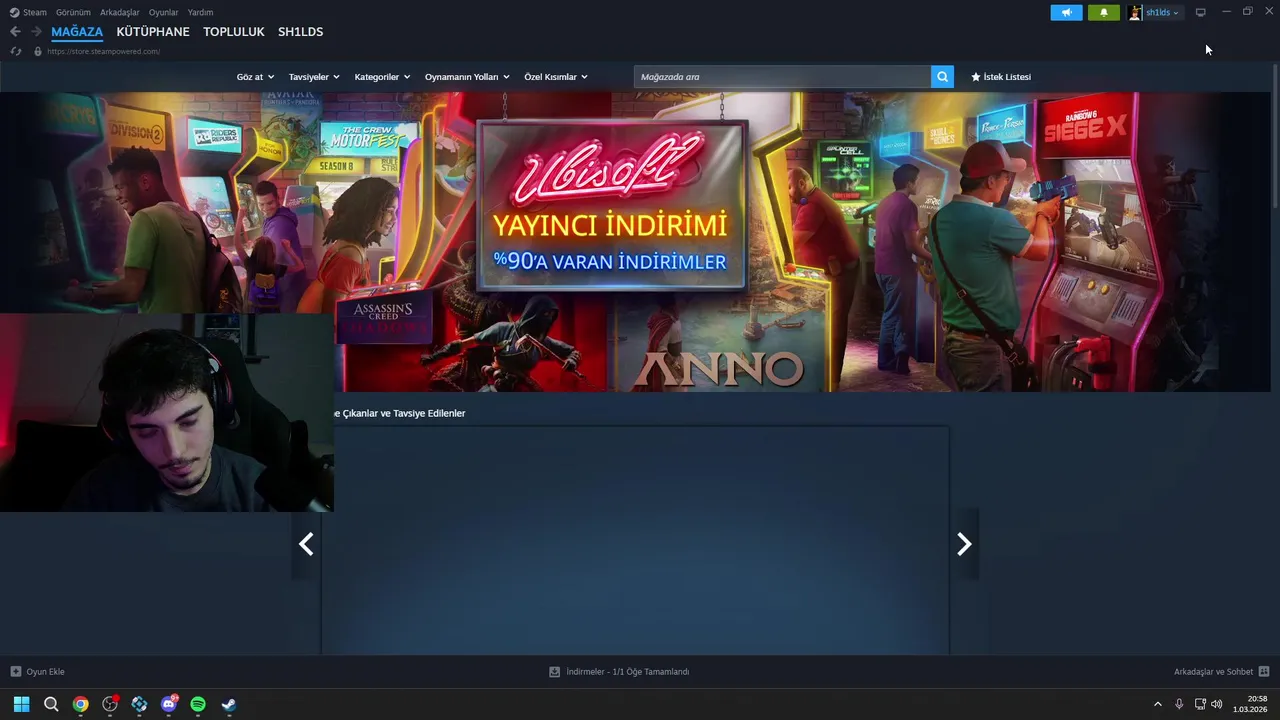Open the Yardım menu

200,12
